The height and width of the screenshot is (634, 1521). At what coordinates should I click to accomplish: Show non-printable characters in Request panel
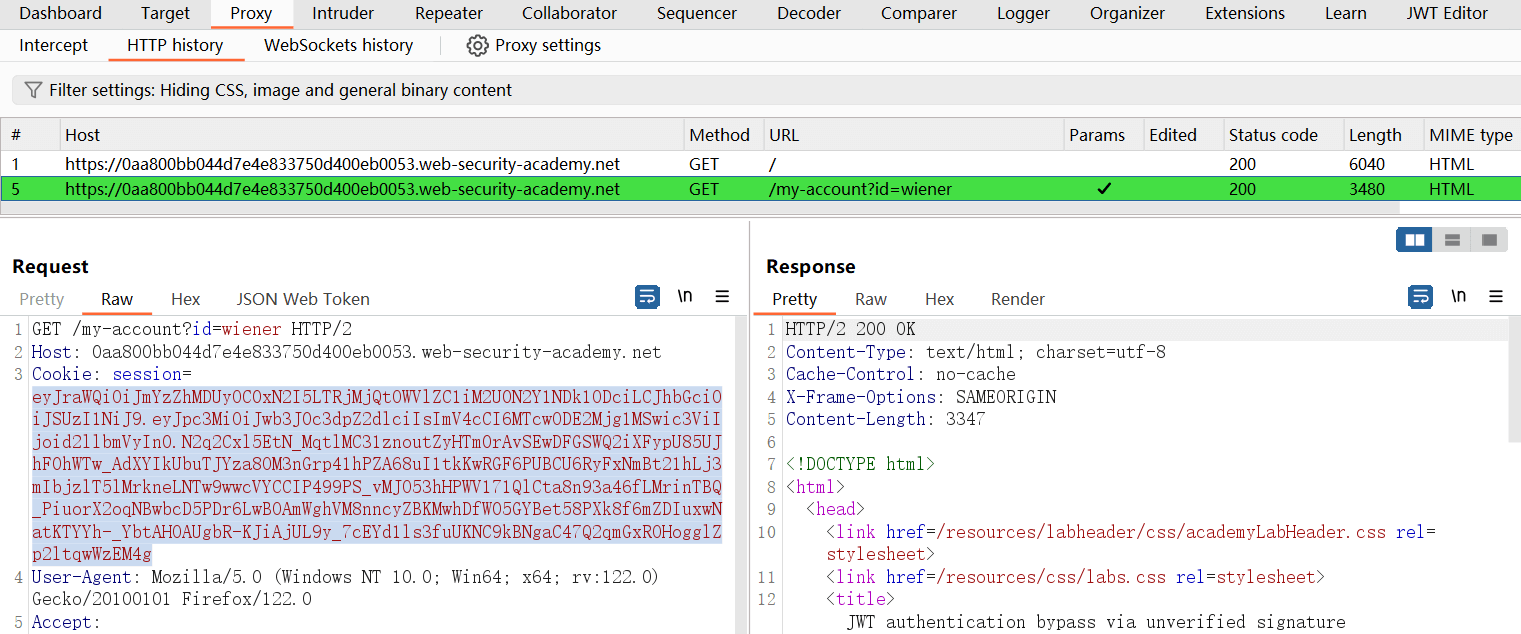point(685,297)
